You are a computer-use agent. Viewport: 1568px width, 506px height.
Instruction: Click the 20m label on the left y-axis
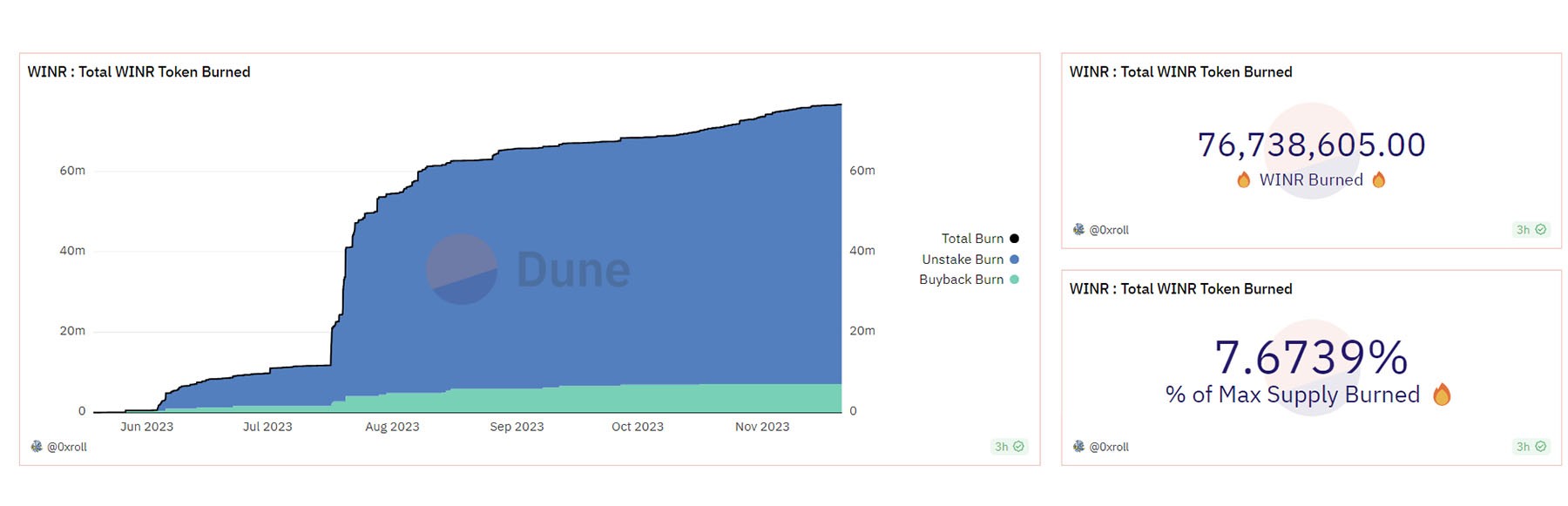pyautogui.click(x=72, y=331)
